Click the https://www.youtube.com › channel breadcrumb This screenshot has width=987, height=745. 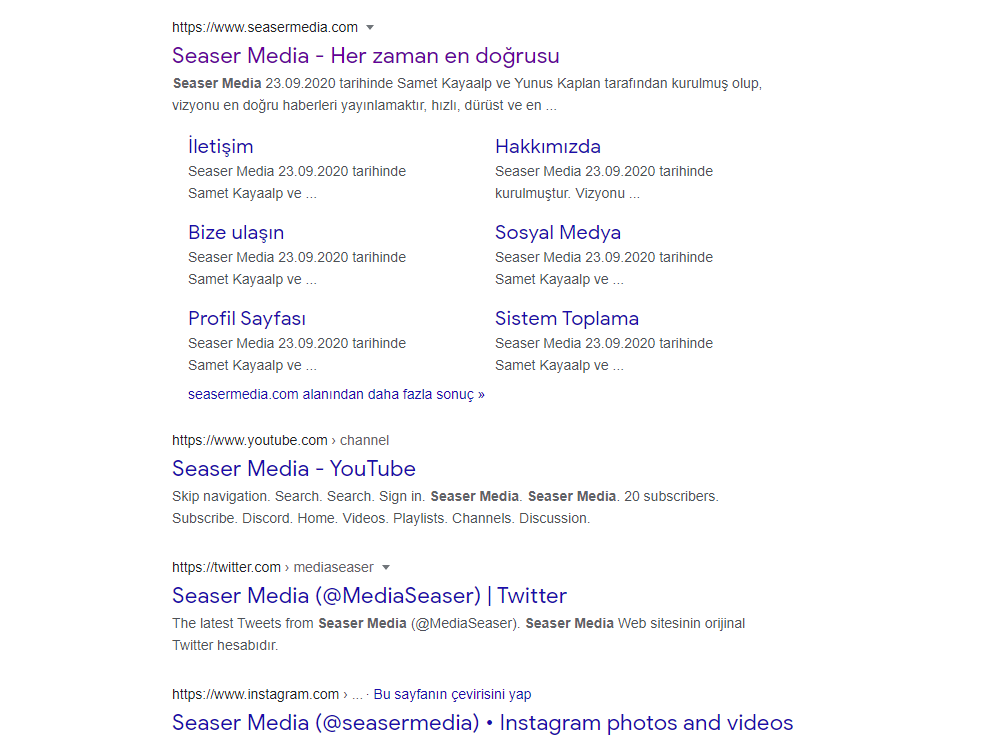[280, 440]
